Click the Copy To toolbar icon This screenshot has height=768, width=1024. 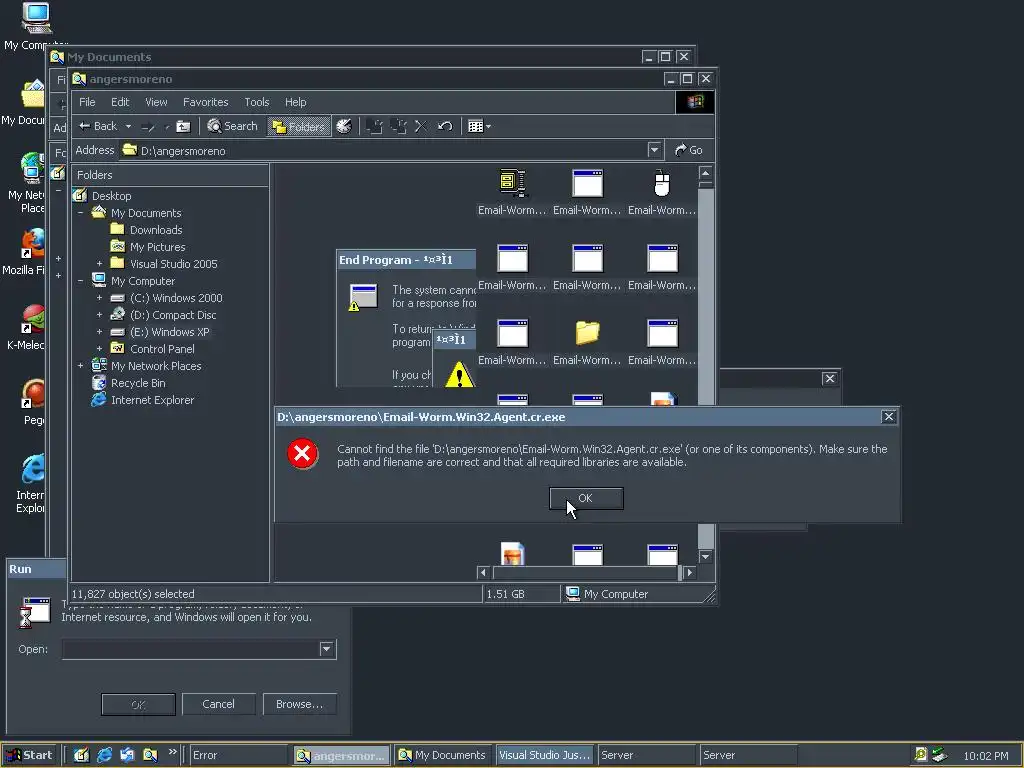point(398,126)
